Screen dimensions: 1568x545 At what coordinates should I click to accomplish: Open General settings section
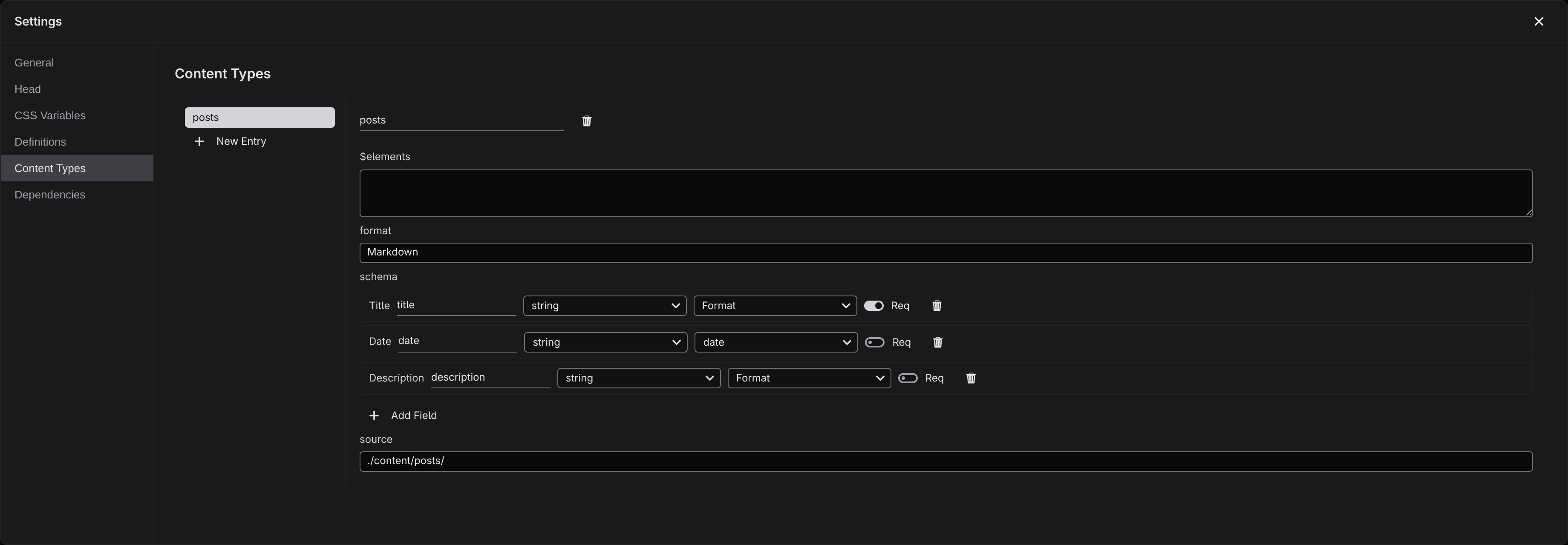click(x=77, y=63)
